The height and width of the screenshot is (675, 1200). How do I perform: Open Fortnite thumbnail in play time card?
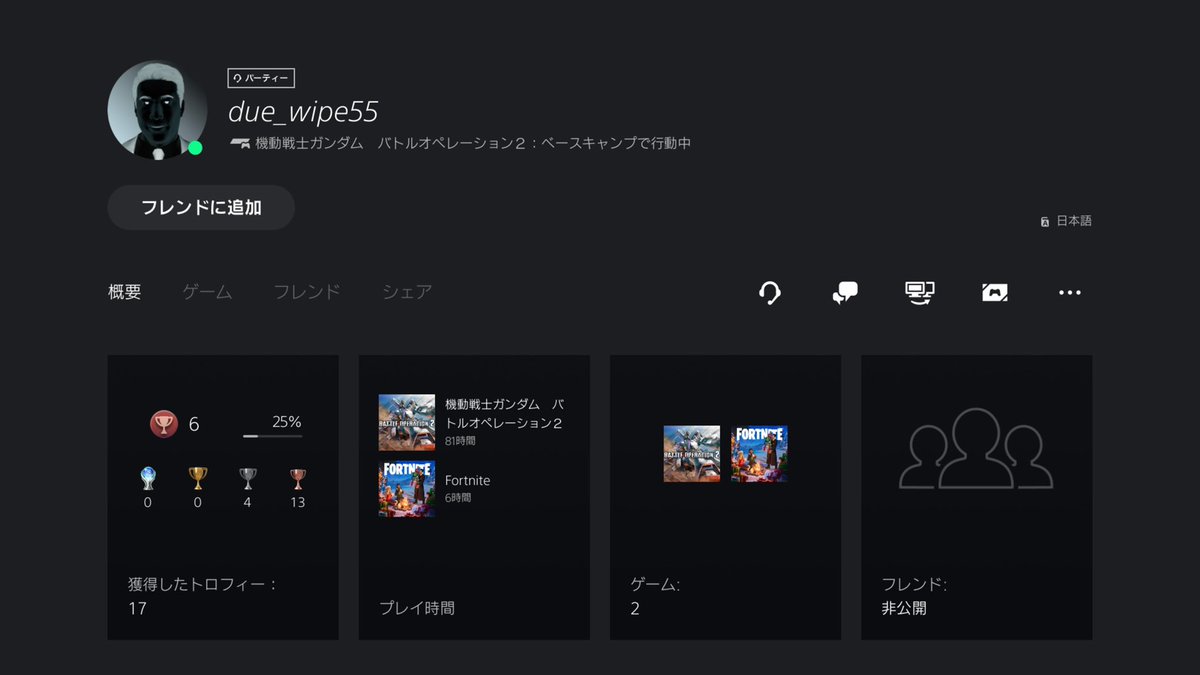(407, 488)
